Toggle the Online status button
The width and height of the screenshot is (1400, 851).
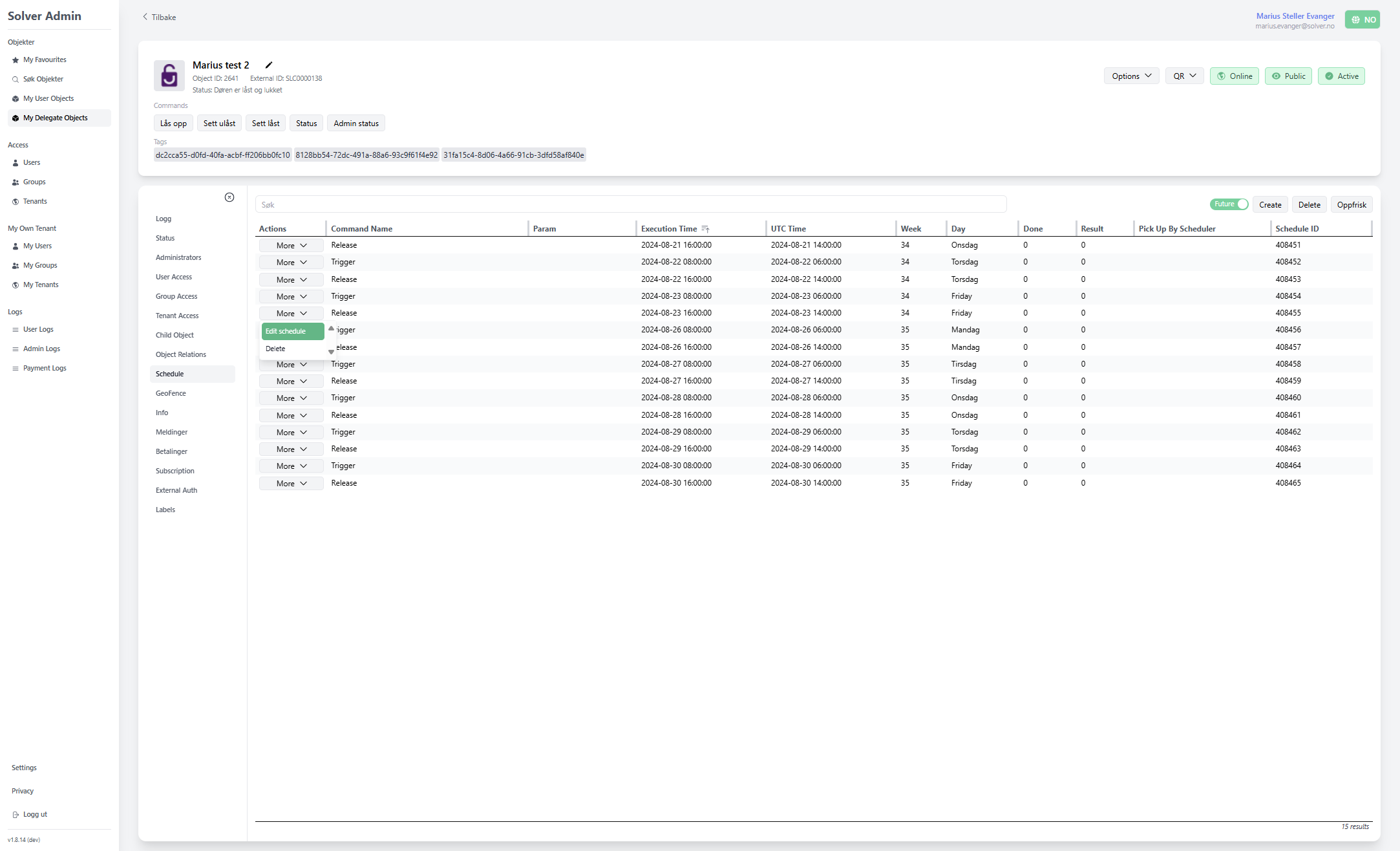coord(1235,76)
